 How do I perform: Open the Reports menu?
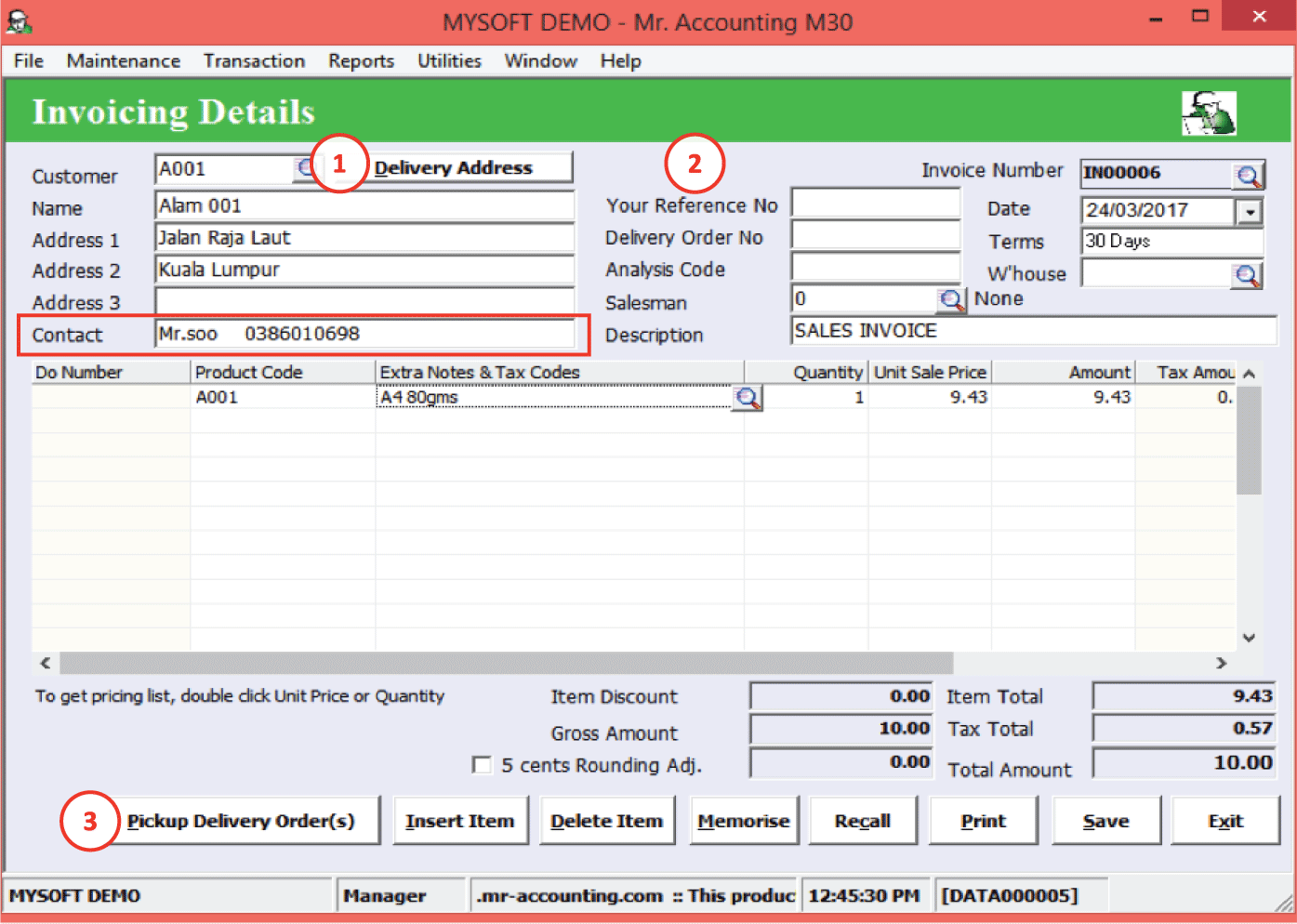click(x=361, y=61)
